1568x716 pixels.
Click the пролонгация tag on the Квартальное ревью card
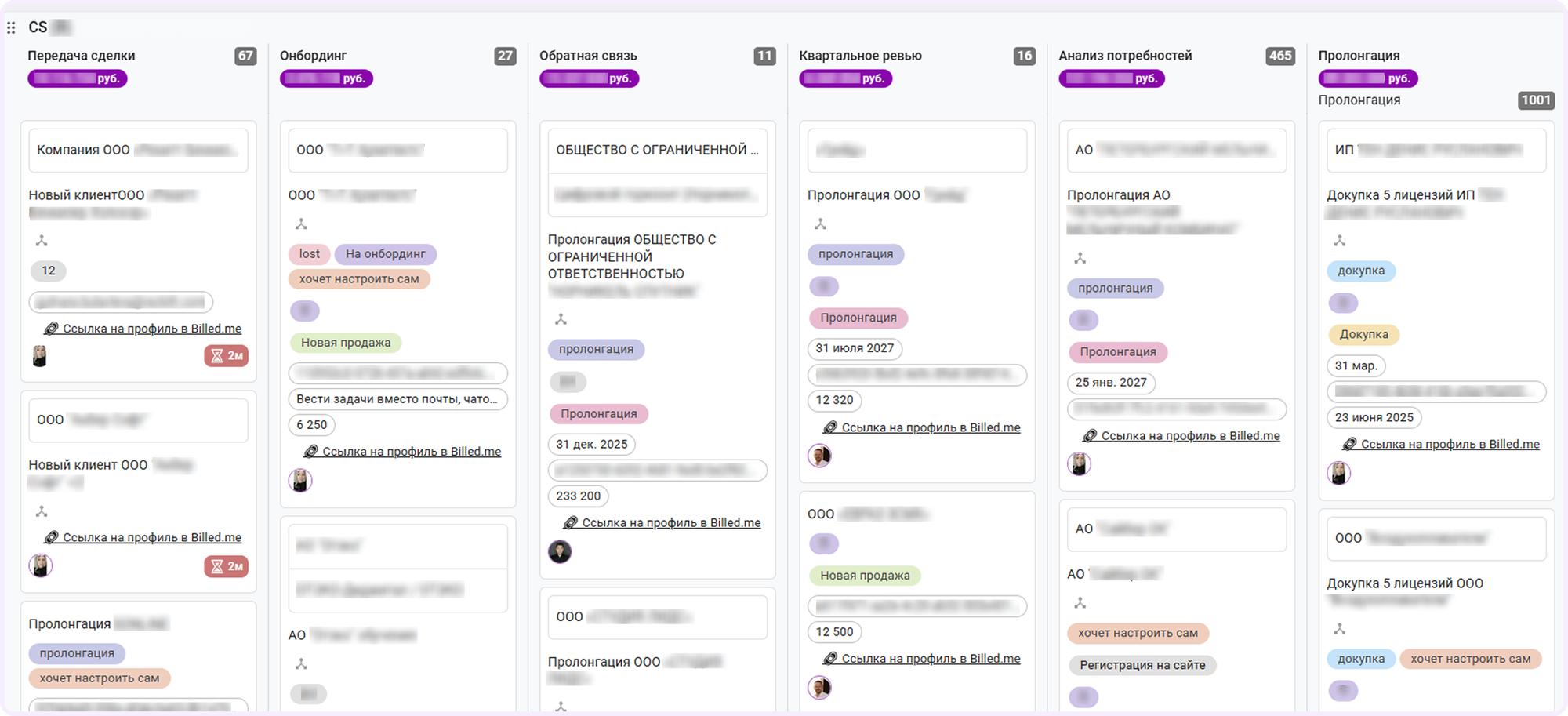(x=855, y=254)
